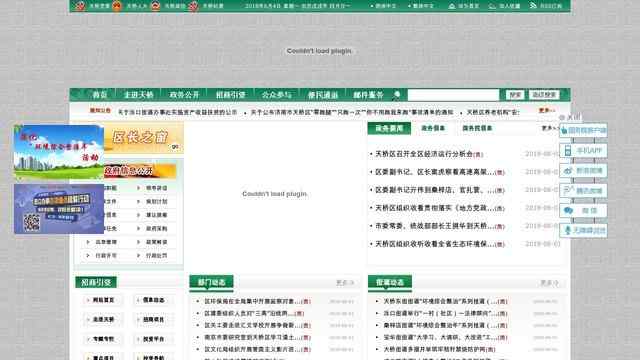This screenshot has height=360, width=640.
Task: Open 规划计划 in government info list
Action: pyautogui.click(x=156, y=201)
